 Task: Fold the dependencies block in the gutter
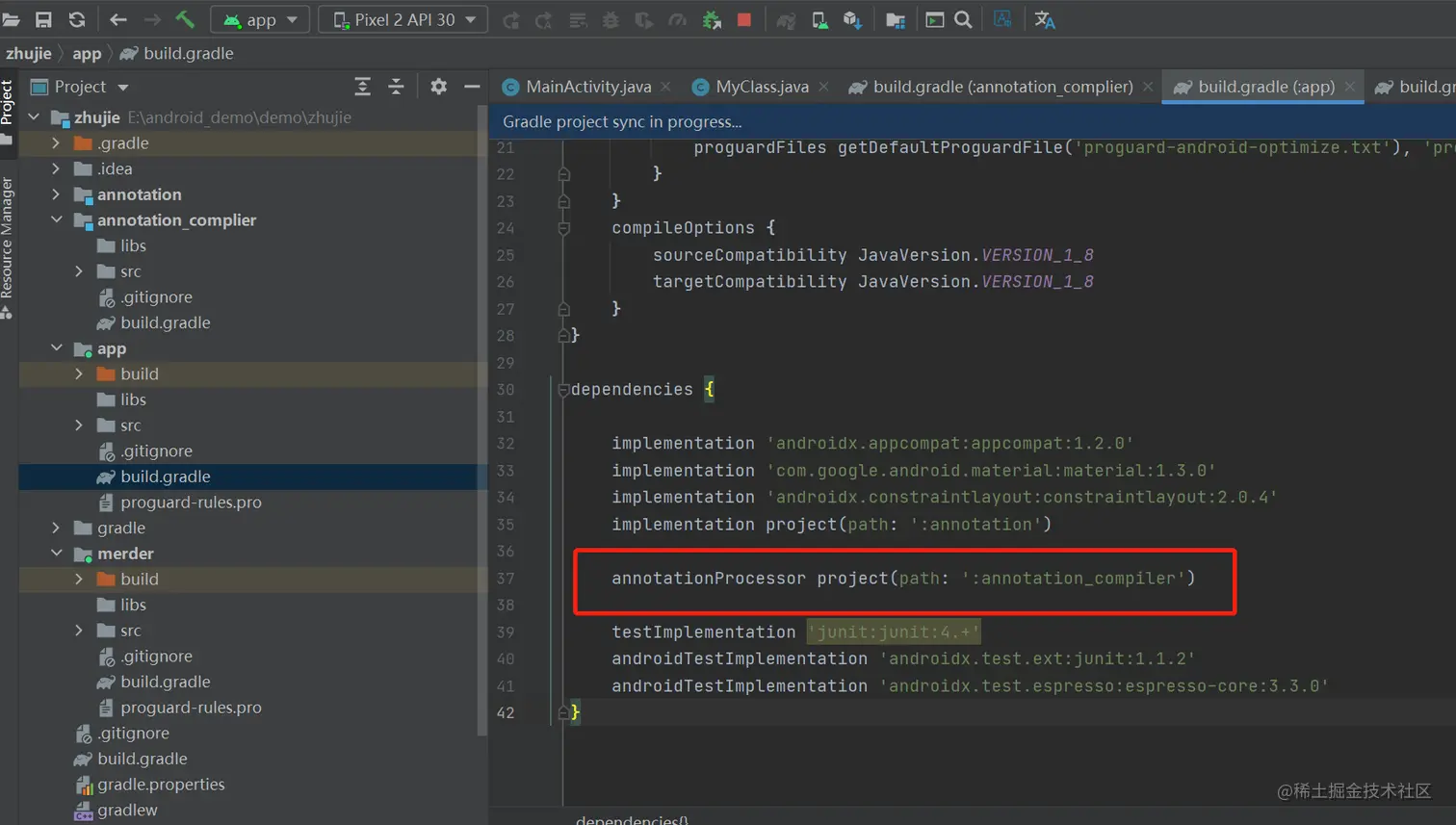tap(563, 390)
